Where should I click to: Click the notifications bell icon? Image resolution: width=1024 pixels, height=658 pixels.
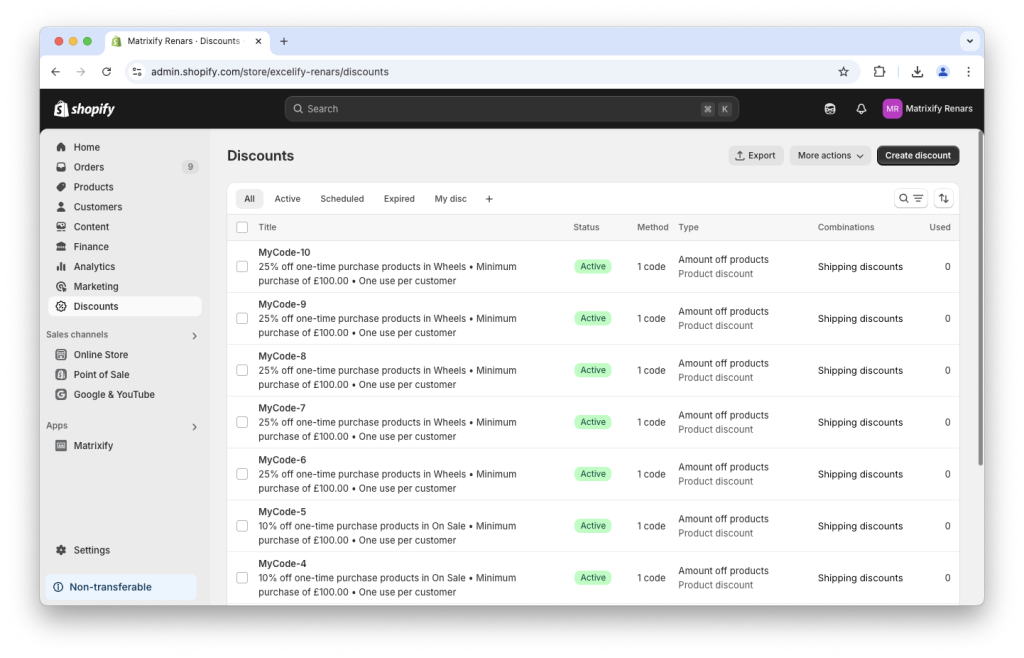coord(861,108)
